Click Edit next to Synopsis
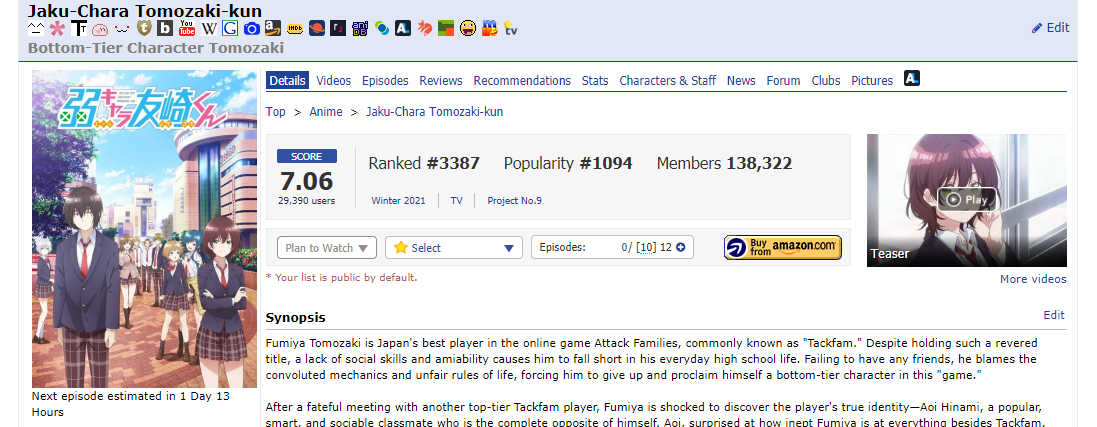The height and width of the screenshot is (427, 1097). 1054,315
